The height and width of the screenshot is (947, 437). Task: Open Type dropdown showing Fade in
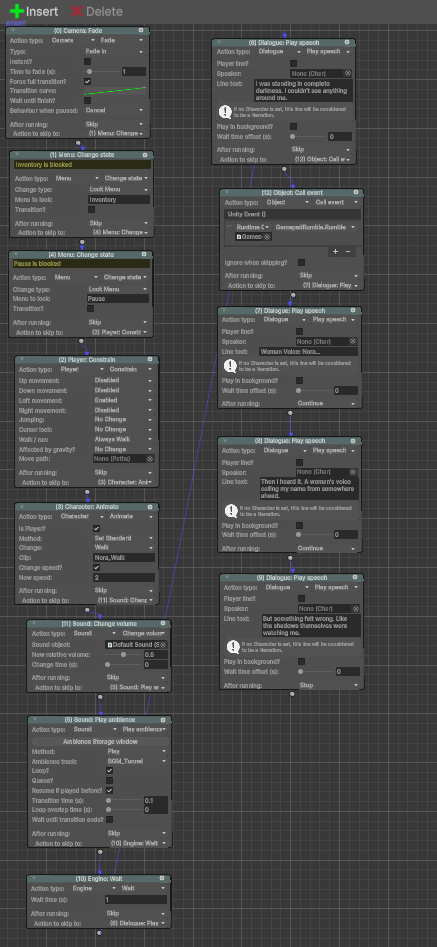115,52
